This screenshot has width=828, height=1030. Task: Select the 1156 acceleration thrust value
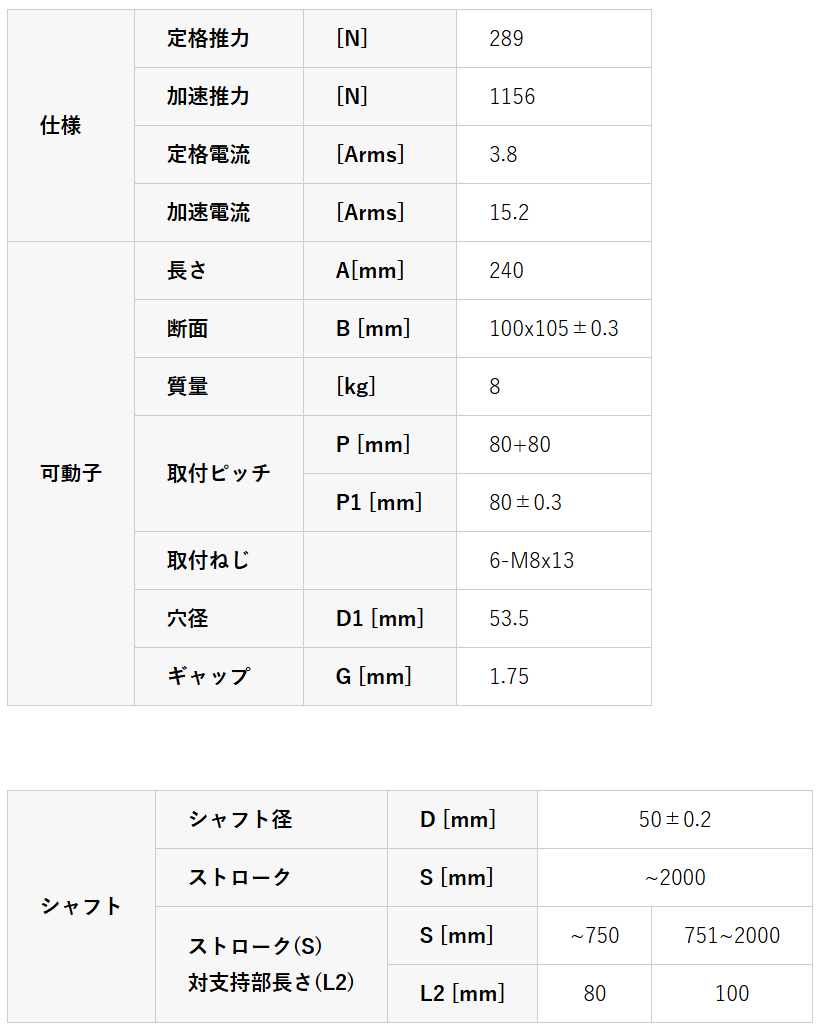(512, 97)
